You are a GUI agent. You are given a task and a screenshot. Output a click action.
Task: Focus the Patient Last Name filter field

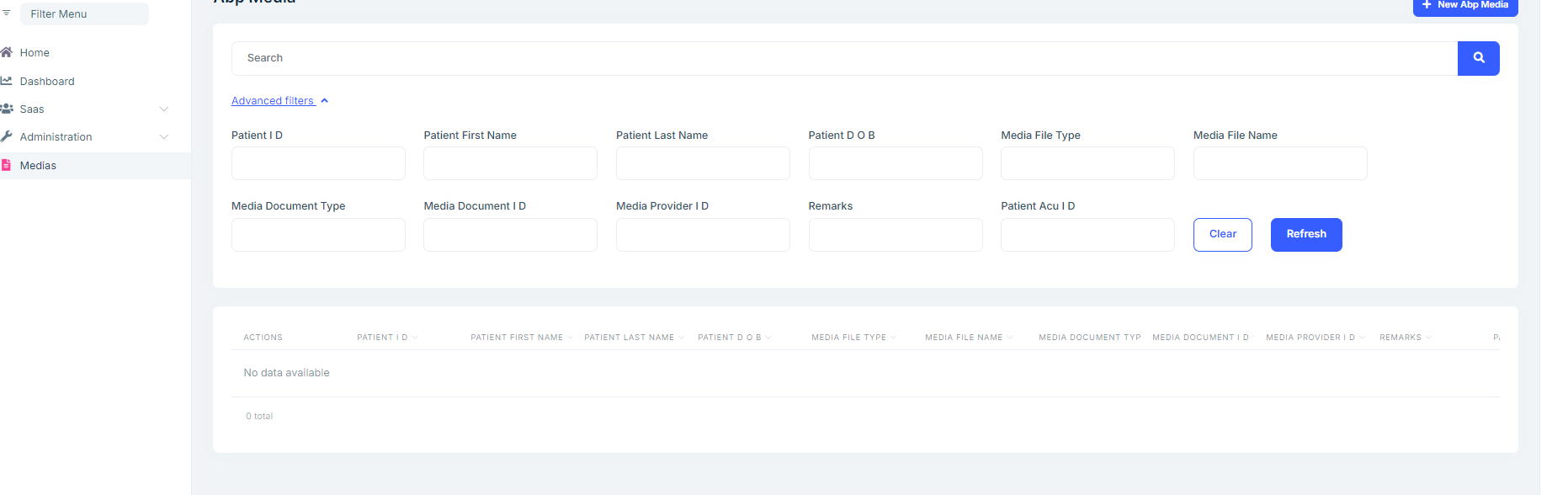point(703,163)
